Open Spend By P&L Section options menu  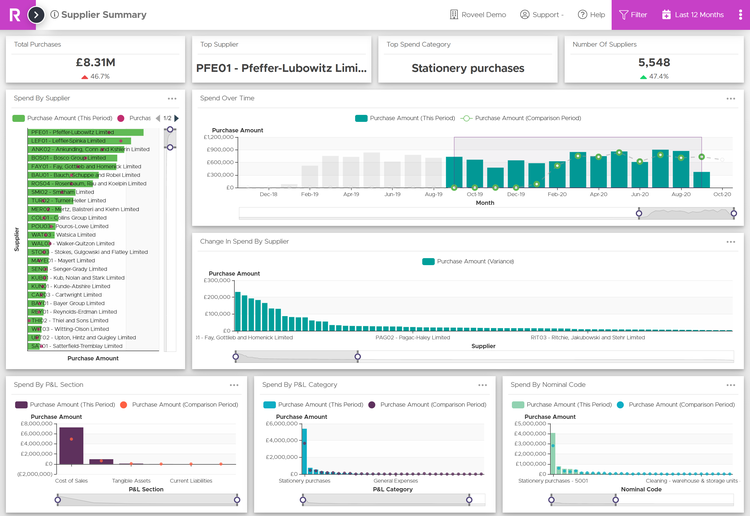pos(234,385)
